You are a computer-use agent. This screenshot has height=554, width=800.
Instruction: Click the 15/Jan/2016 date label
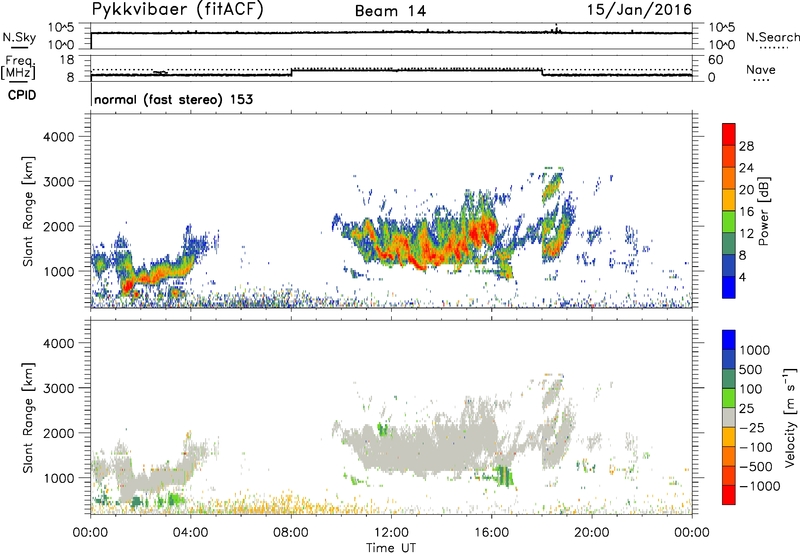(639, 9)
